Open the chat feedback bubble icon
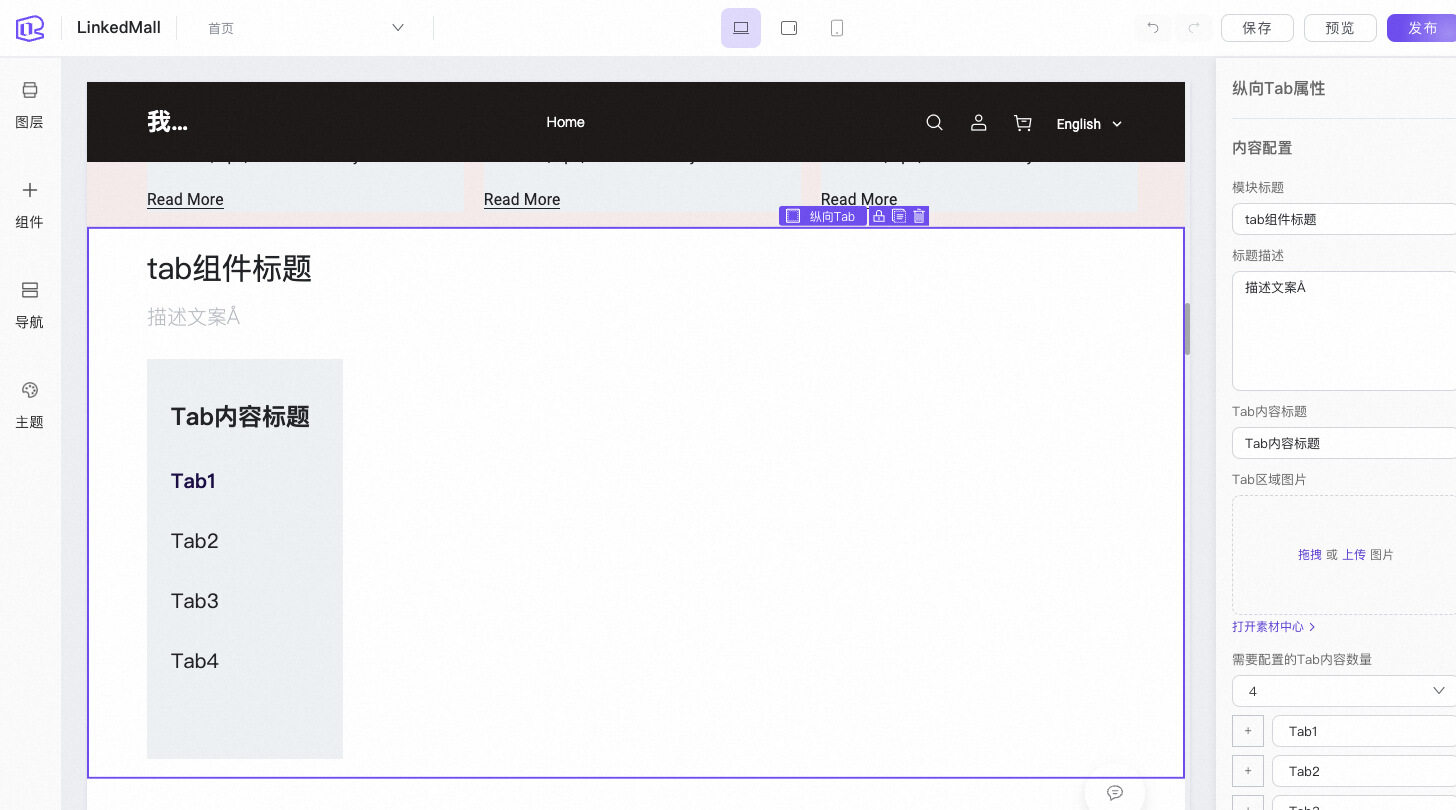Screen dimensions: 1456x810 1115,792
